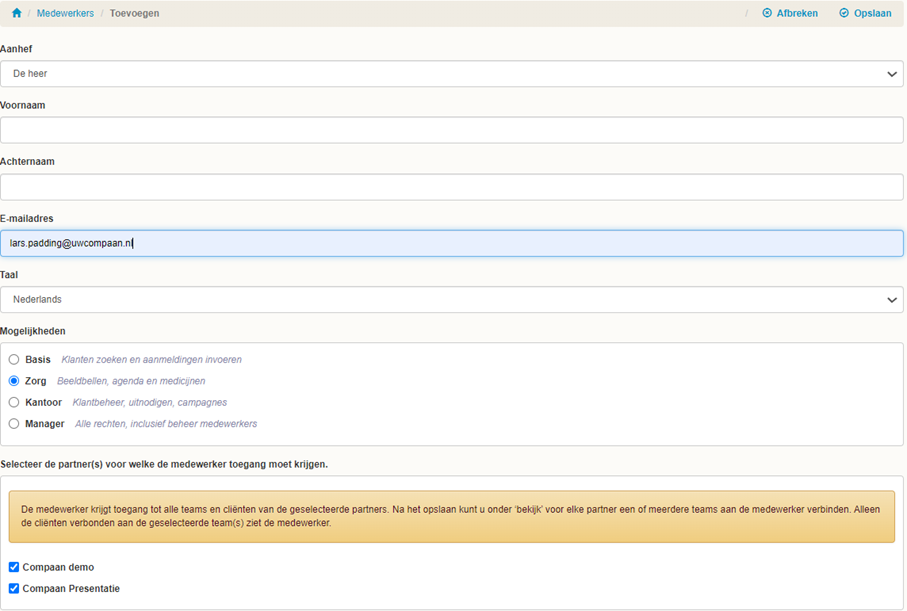
Task: Click 'Klanten zoeken en aanmeldingen invoeren' description
Action: pos(152,360)
